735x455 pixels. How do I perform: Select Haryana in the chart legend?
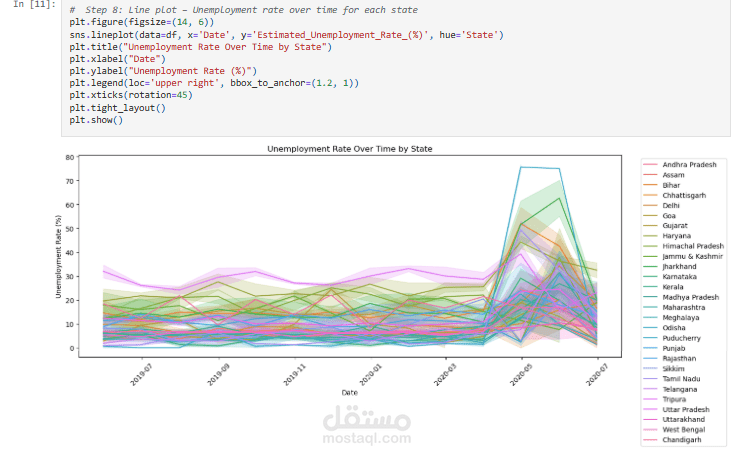676,236
